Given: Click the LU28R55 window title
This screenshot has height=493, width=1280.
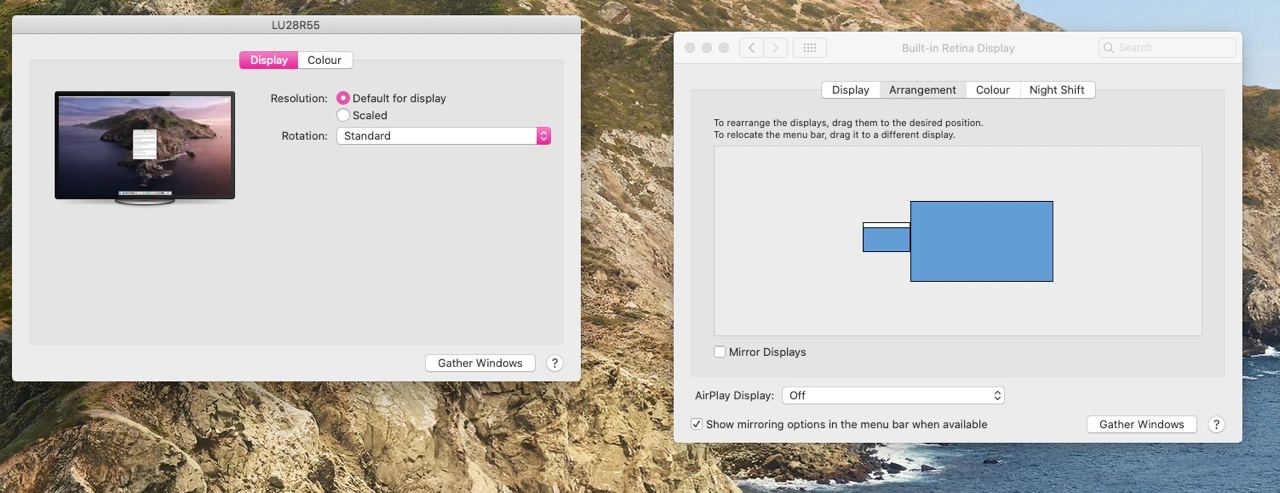Looking at the screenshot, I should [x=296, y=25].
